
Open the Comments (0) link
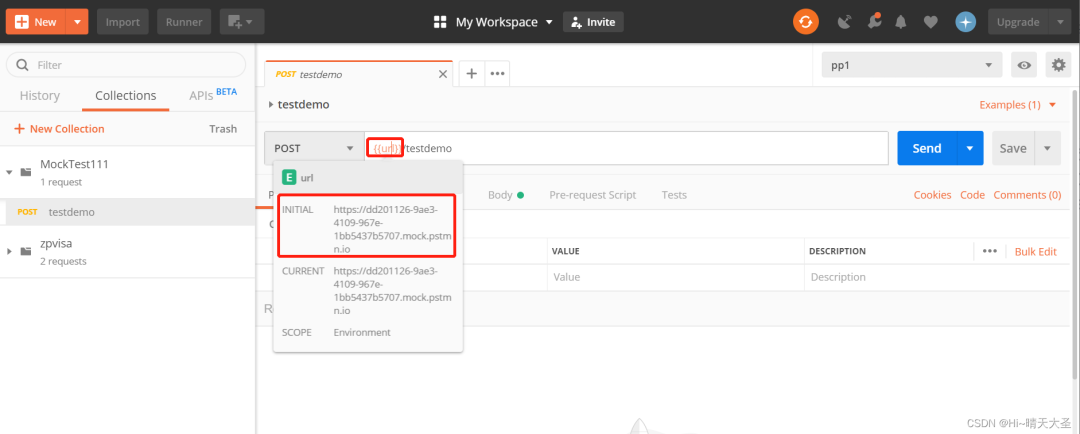pyautogui.click(x=1027, y=195)
